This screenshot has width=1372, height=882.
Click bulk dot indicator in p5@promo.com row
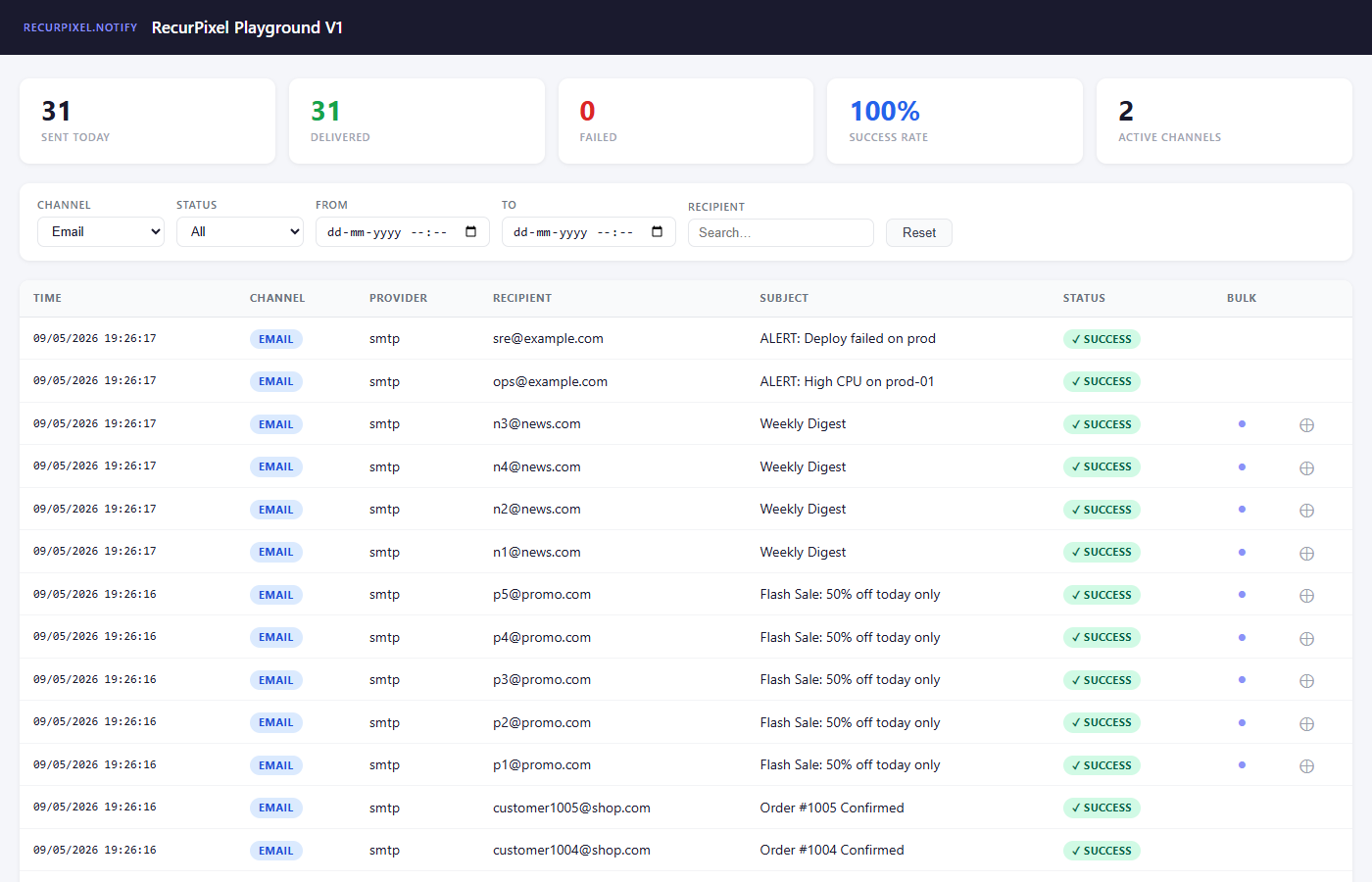tap(1242, 595)
